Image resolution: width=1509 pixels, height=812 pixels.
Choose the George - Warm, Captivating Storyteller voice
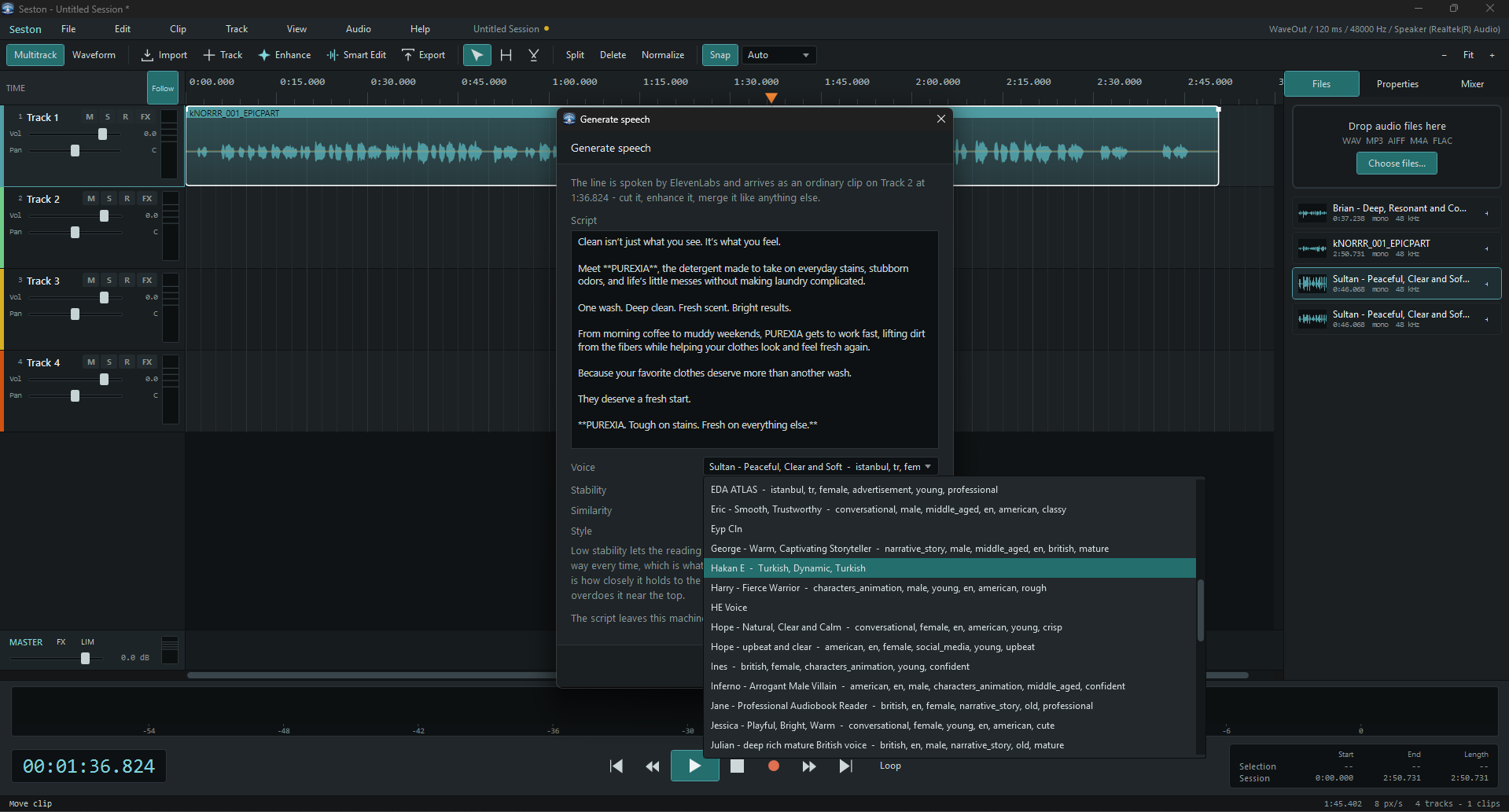pyautogui.click(x=950, y=549)
